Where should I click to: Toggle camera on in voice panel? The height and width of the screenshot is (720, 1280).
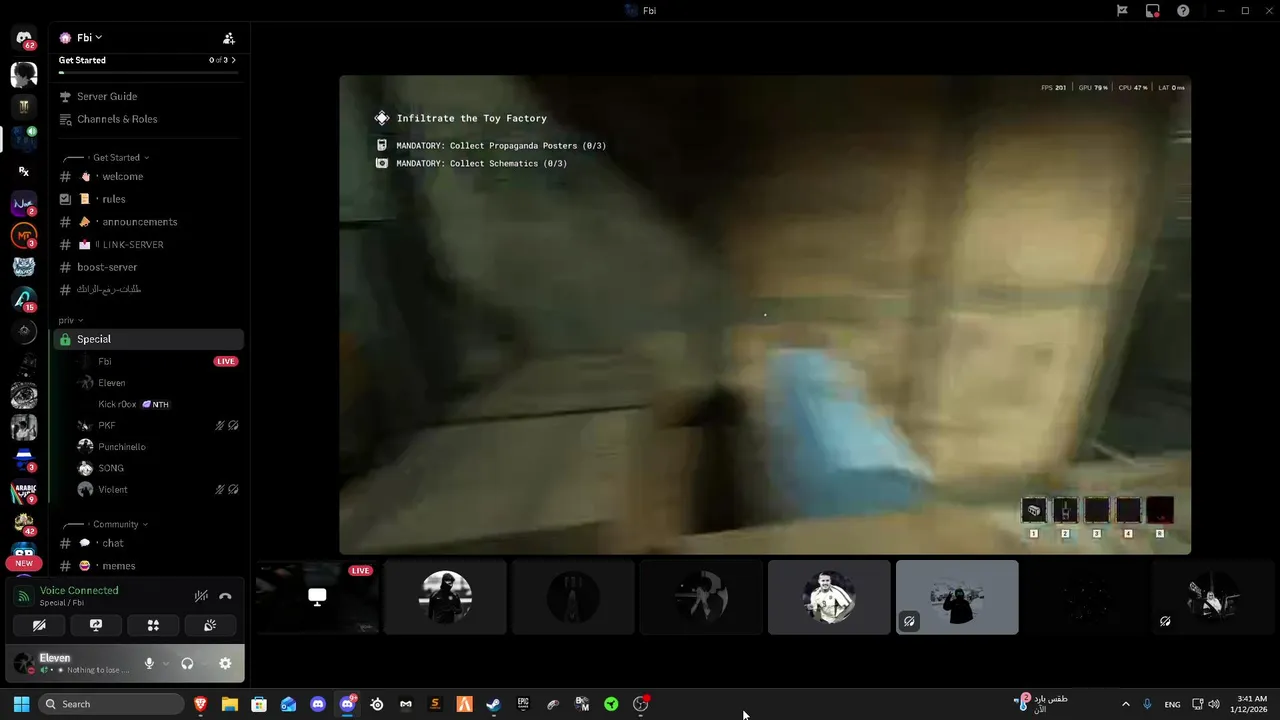tap(39, 625)
